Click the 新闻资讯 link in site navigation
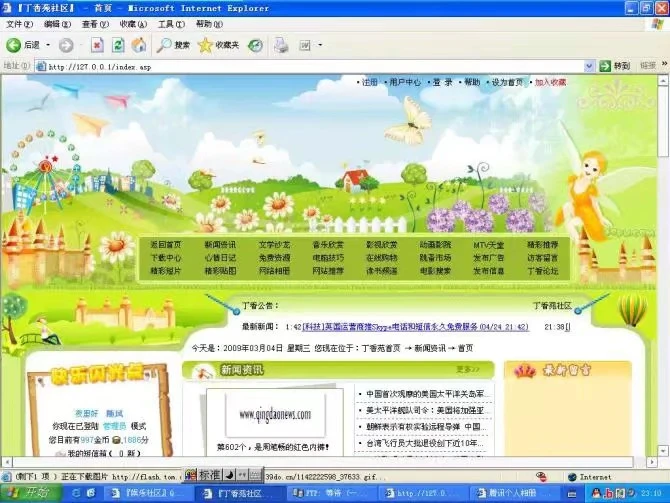 [220, 244]
